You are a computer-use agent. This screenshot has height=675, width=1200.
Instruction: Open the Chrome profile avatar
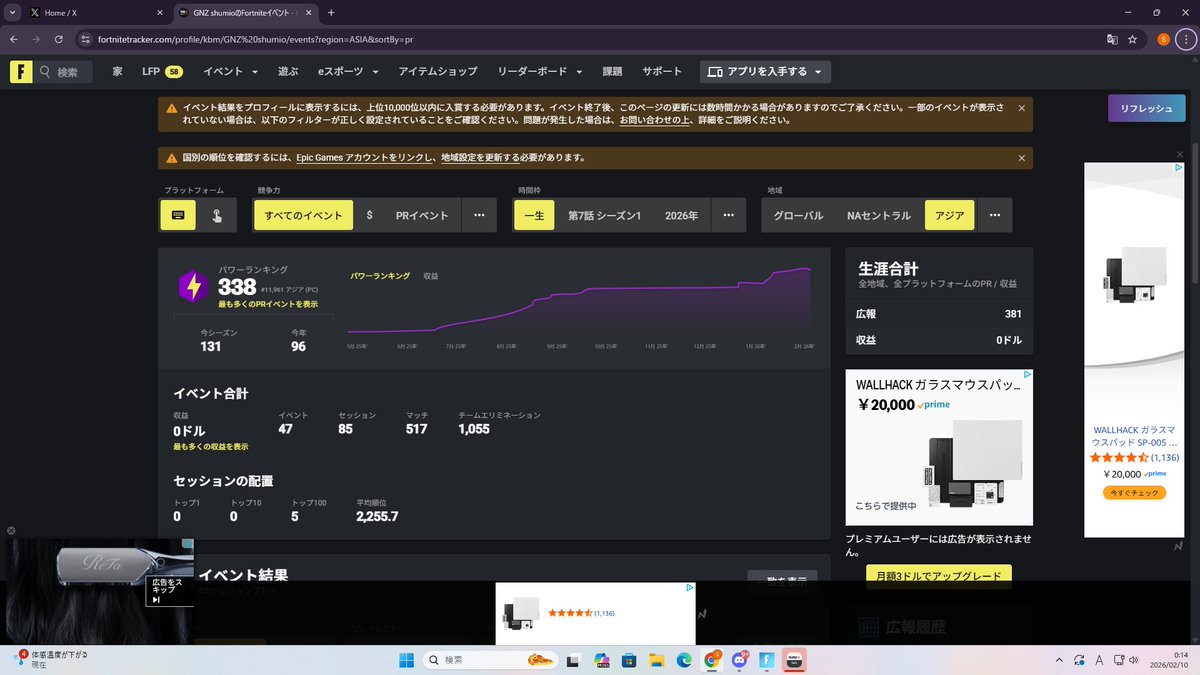pos(1163,39)
